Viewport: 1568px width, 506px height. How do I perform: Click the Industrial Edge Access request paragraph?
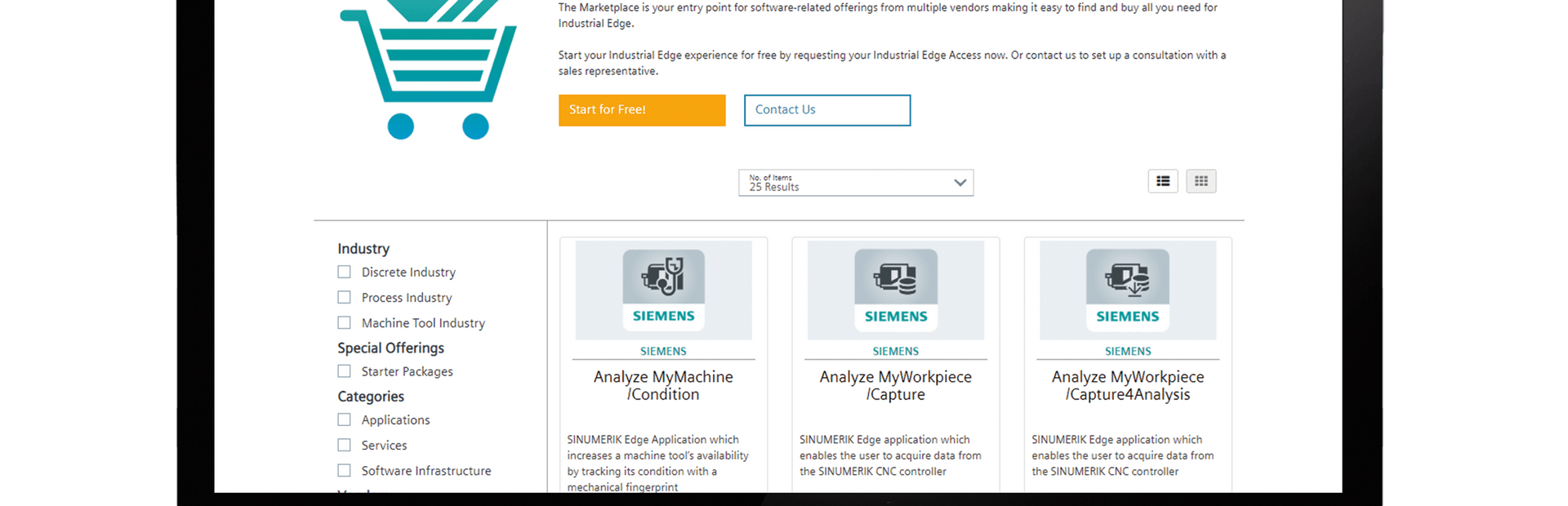[x=892, y=63]
